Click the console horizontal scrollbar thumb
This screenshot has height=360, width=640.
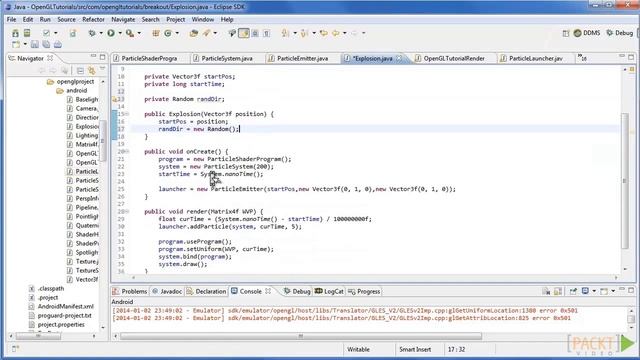click(301, 336)
